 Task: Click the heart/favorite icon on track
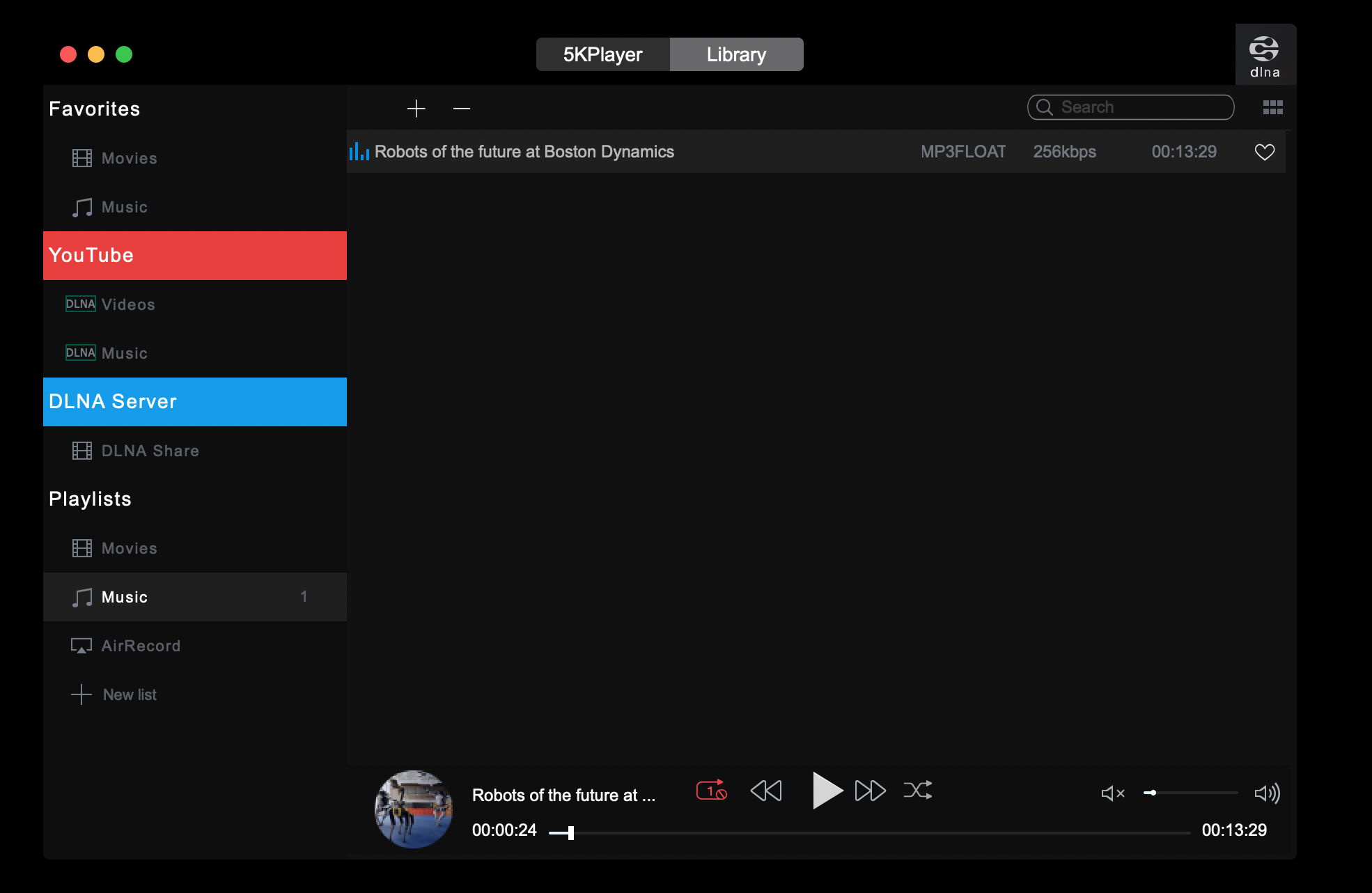pos(1264,152)
